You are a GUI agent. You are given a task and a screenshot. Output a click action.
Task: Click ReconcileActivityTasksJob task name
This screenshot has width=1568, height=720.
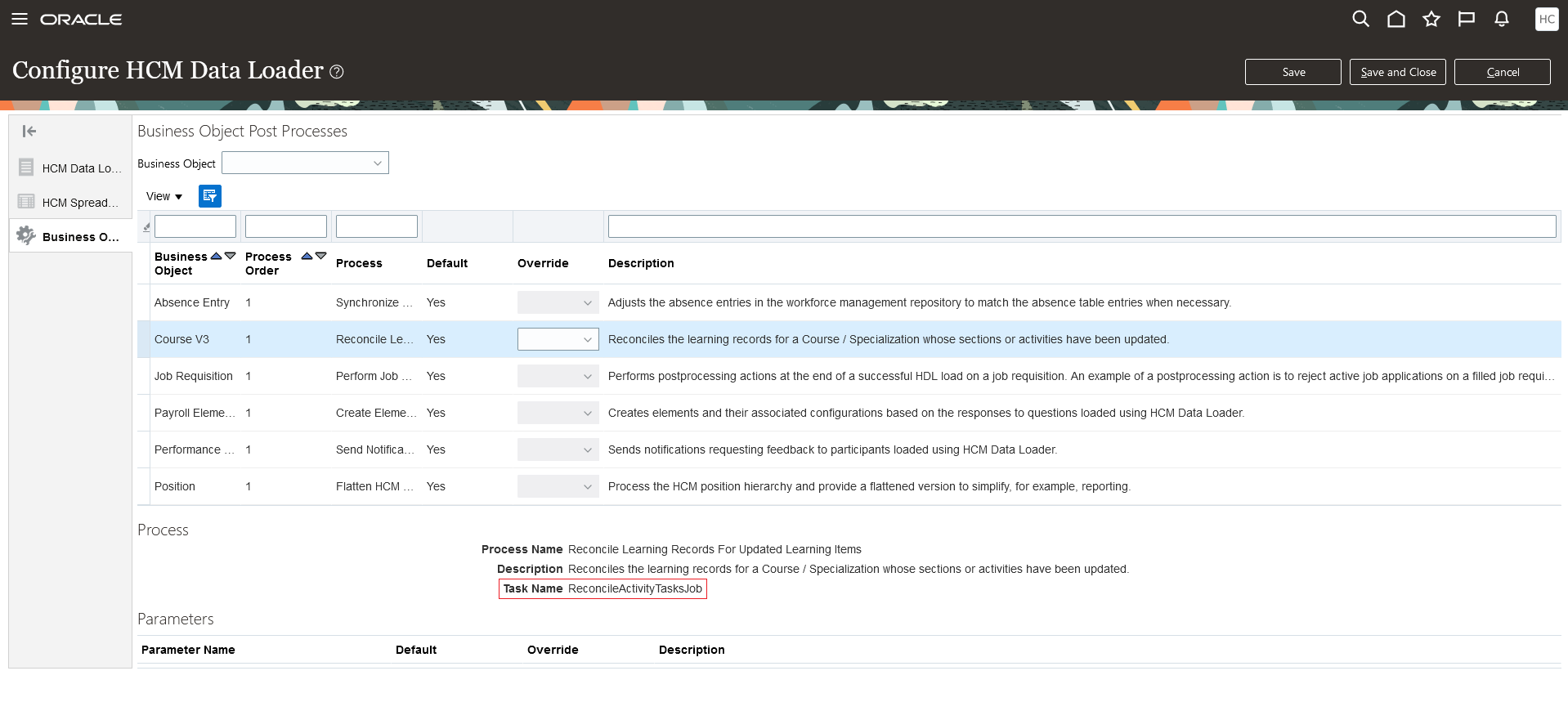point(635,588)
